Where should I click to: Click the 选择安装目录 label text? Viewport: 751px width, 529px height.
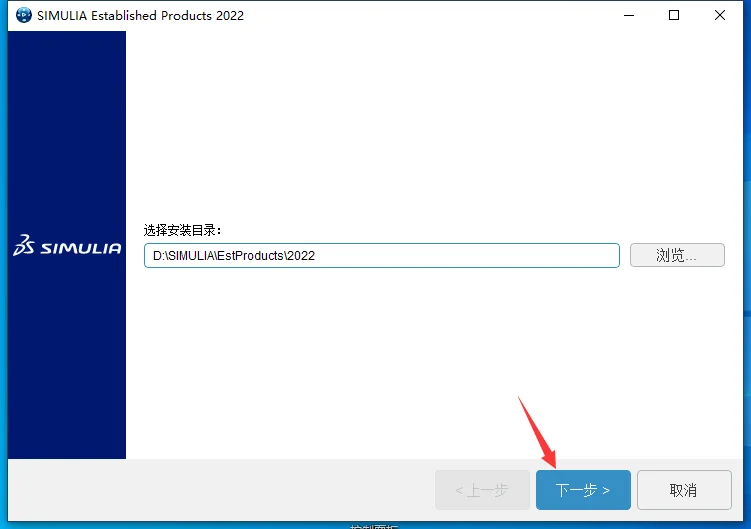click(x=182, y=230)
